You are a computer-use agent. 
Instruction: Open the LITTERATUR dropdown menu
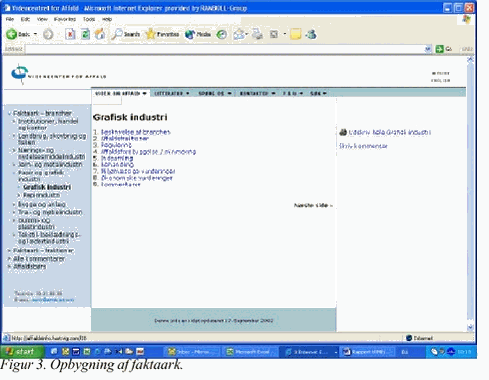pos(172,93)
